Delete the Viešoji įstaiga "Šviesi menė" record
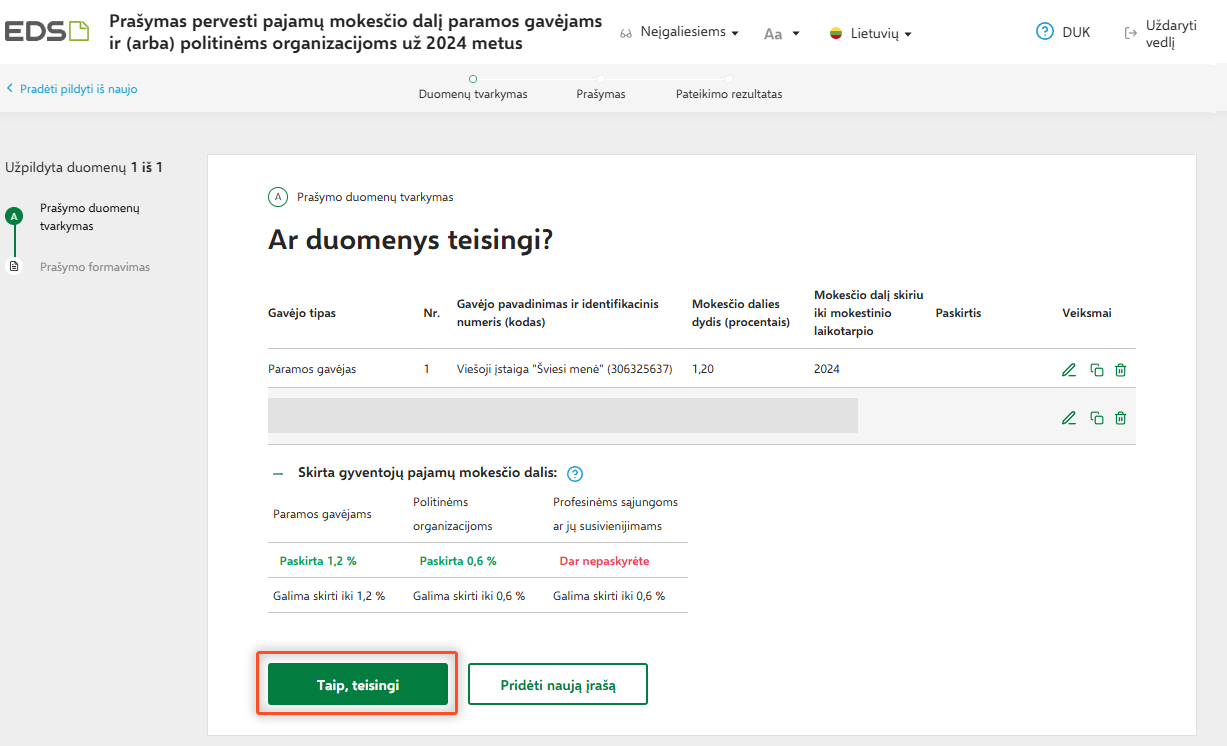 click(x=1121, y=370)
